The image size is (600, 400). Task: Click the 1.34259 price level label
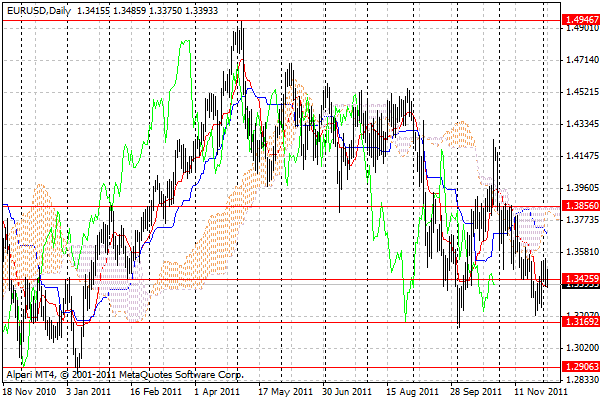(581, 278)
